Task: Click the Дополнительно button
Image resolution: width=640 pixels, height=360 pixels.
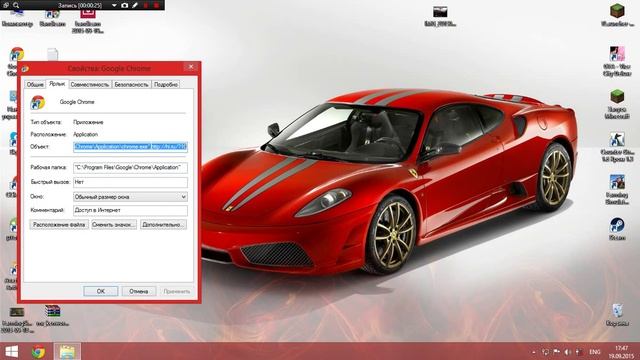Action: pyautogui.click(x=163, y=224)
